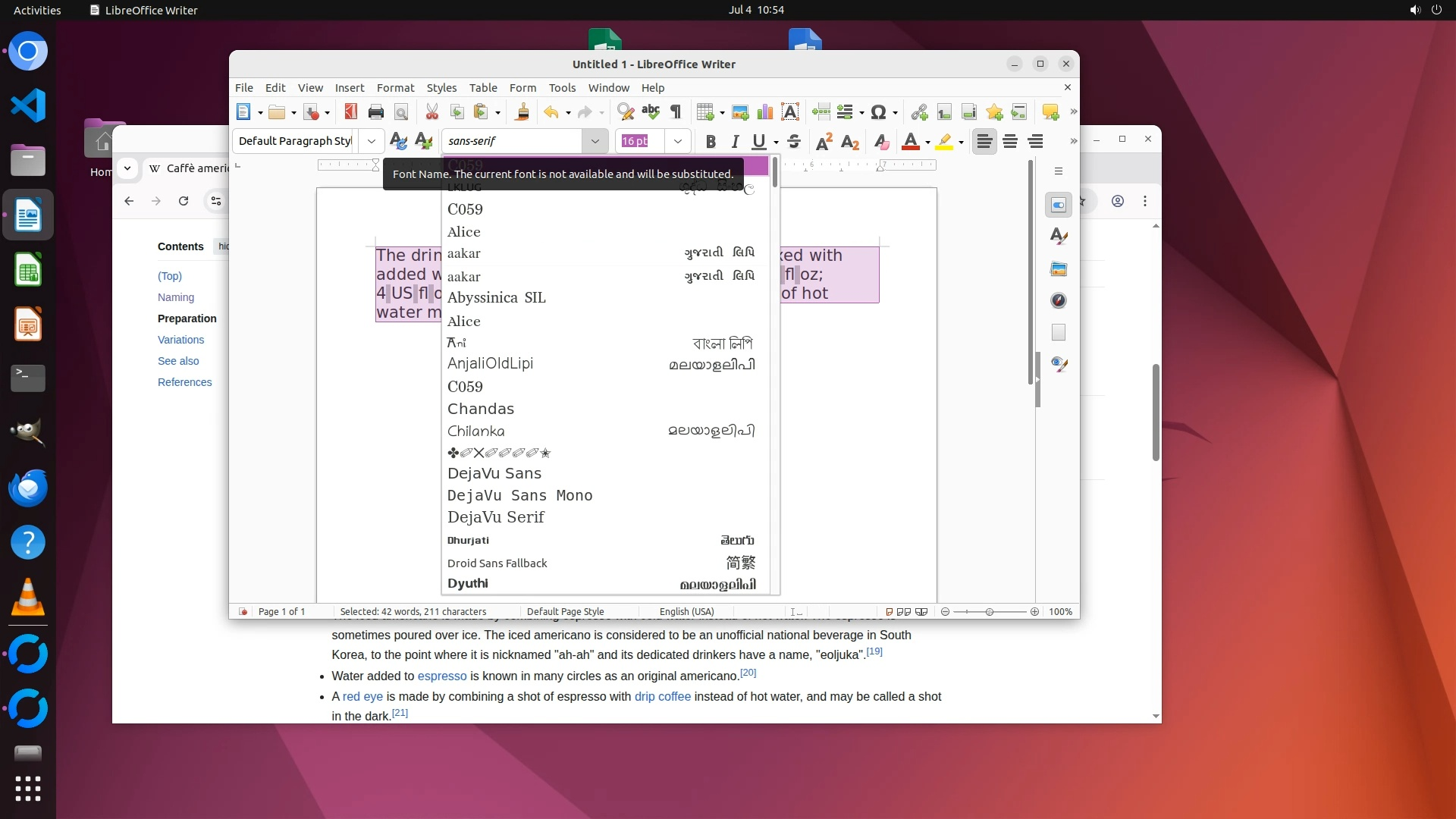
Task: Click the Export as PDF icon
Action: (x=350, y=112)
